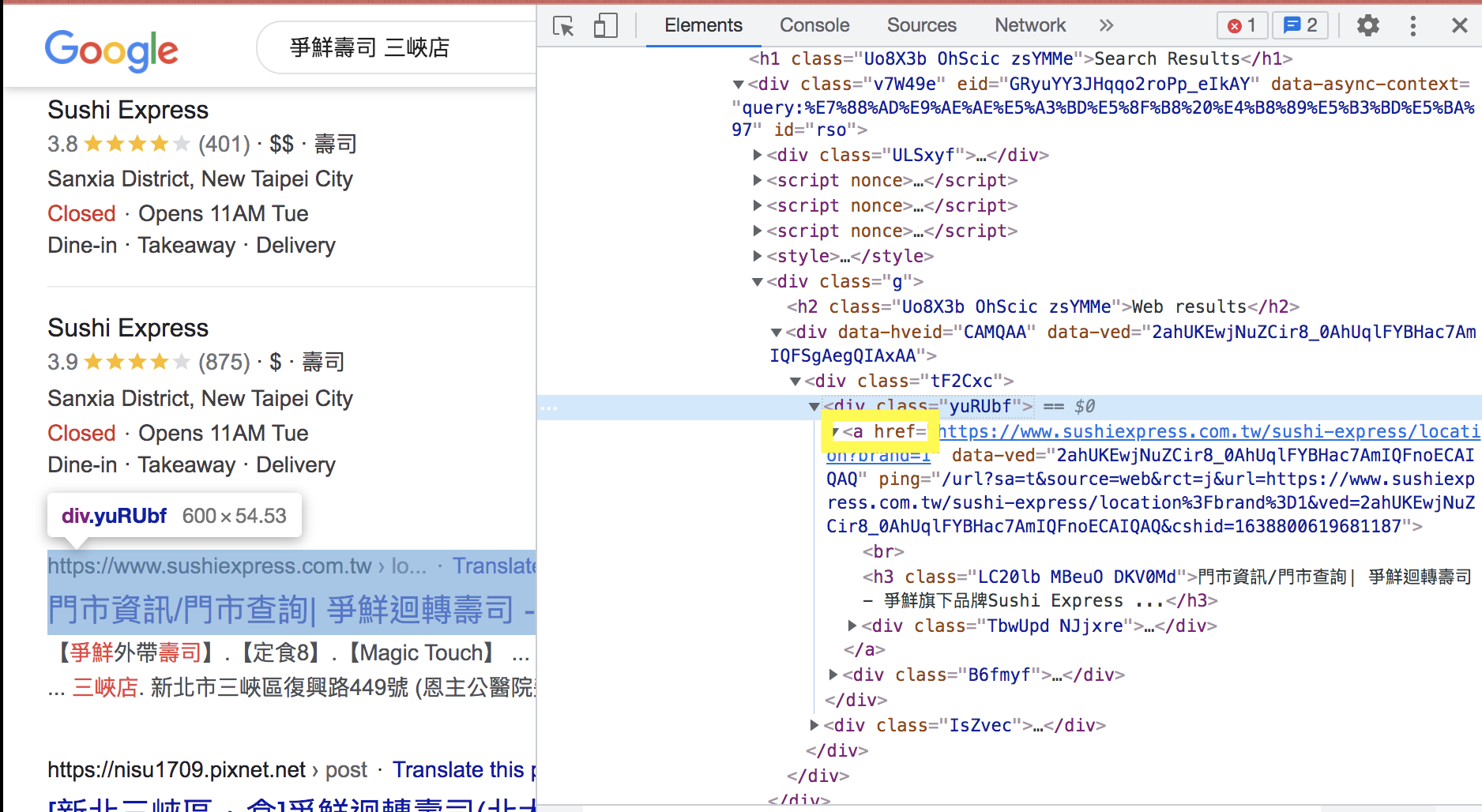Screen dimensions: 1482x812
Task: Click the ellipsis beside the selected DOM row
Action: point(549,408)
